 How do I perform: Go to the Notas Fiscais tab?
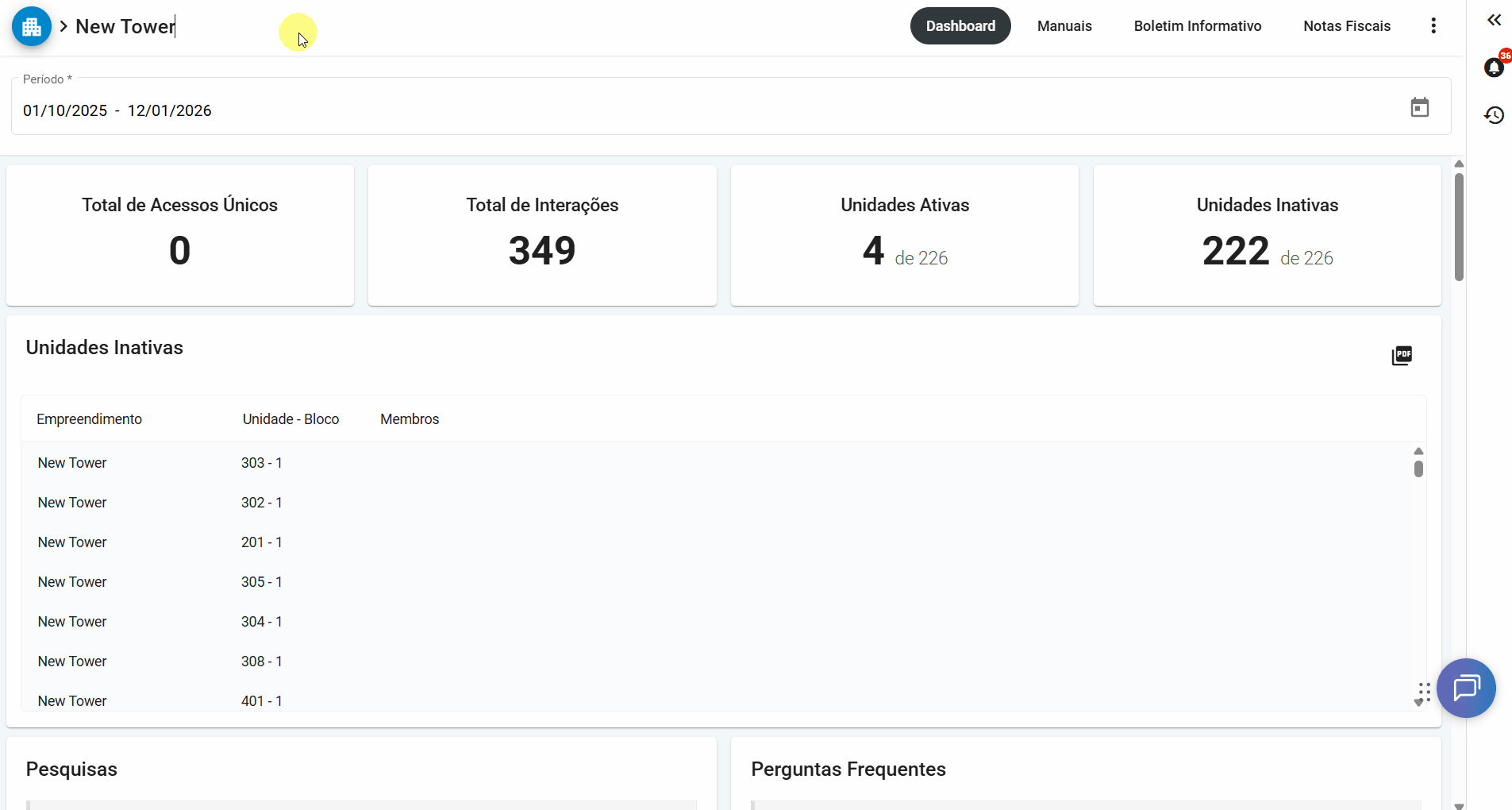coord(1346,26)
